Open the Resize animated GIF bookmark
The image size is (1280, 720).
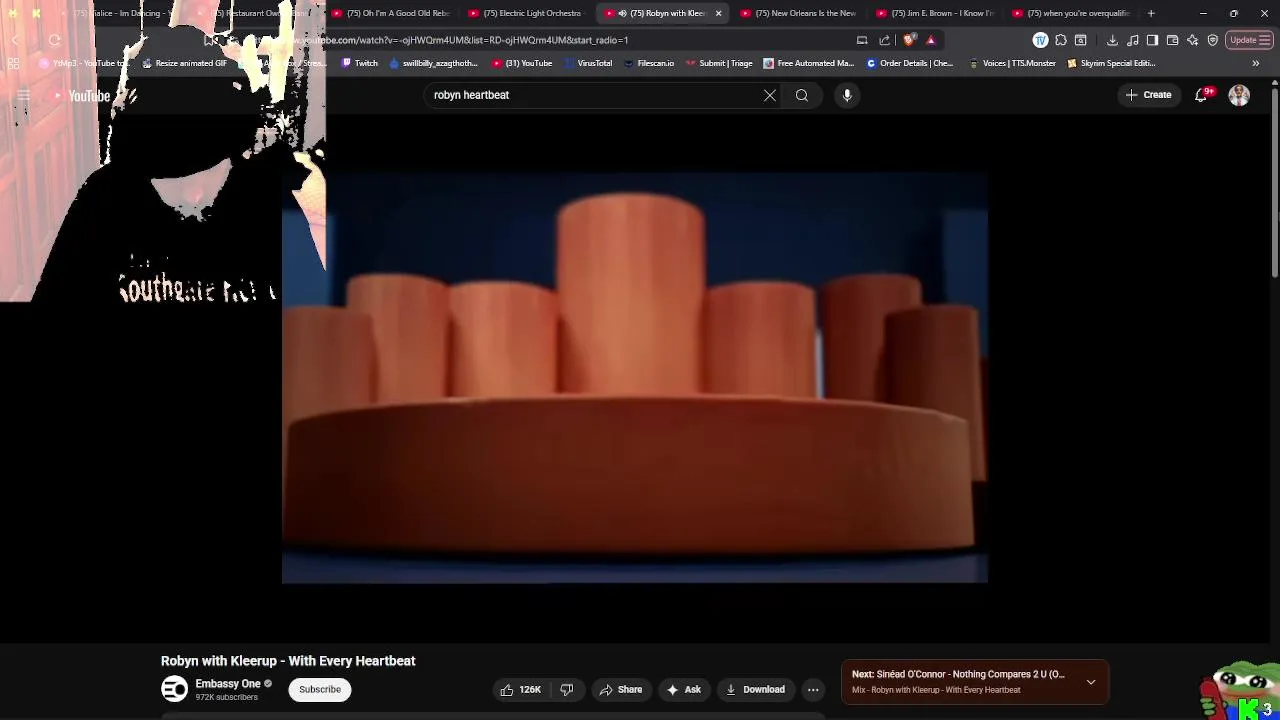click(184, 63)
